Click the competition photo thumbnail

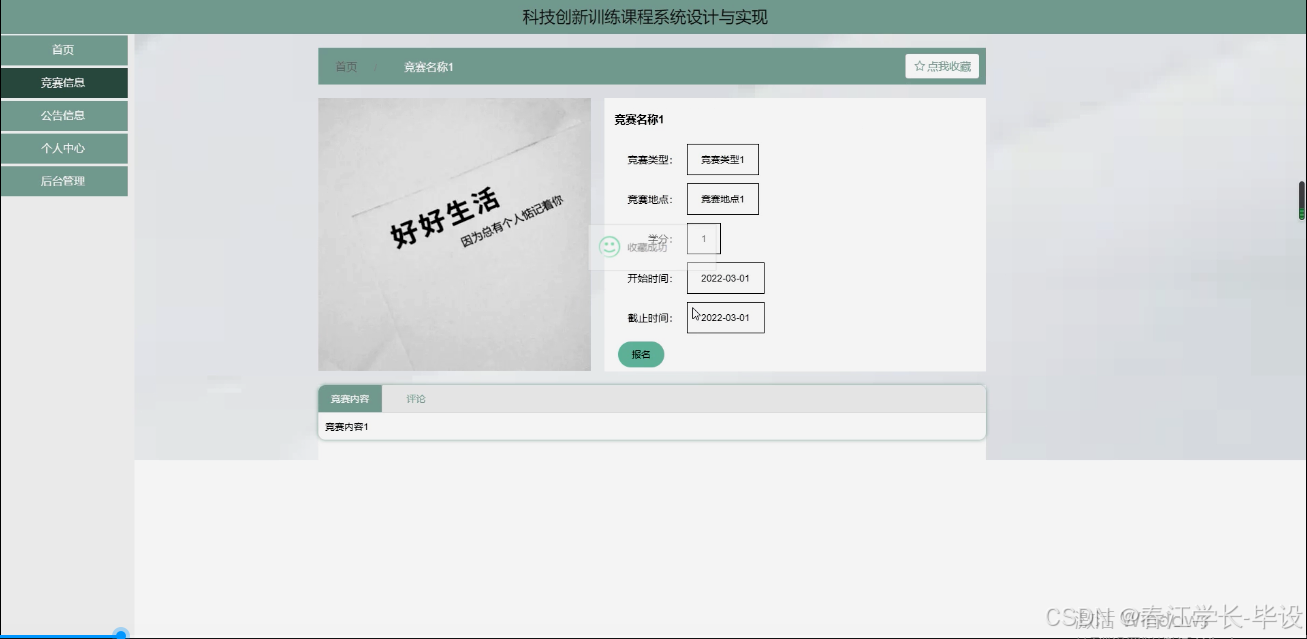coord(455,234)
